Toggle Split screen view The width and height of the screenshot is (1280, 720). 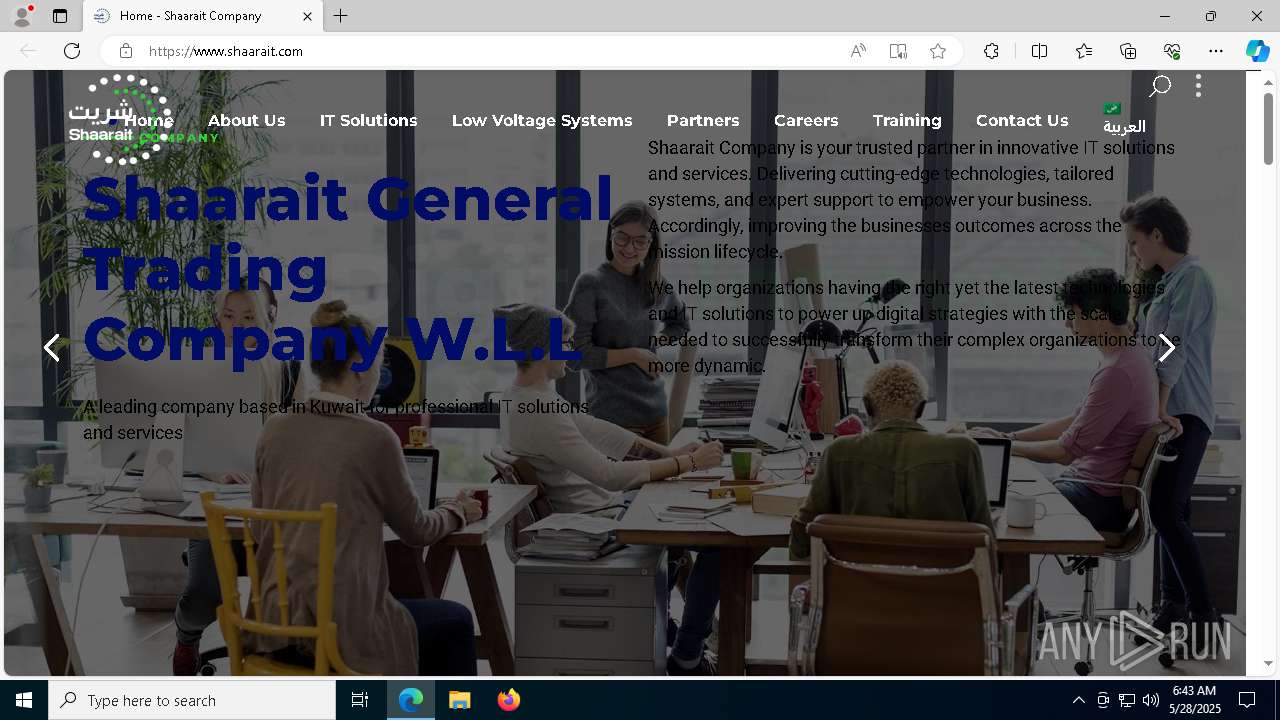point(1039,51)
